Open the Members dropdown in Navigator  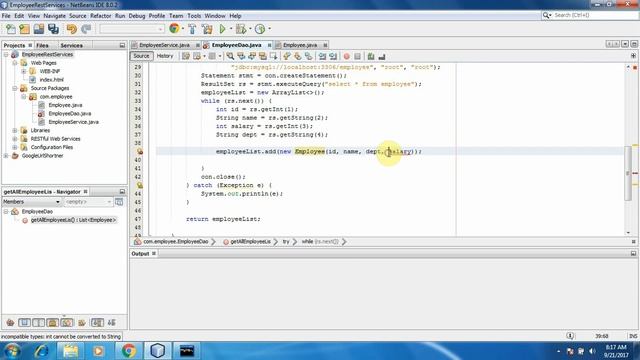click(x=31, y=202)
